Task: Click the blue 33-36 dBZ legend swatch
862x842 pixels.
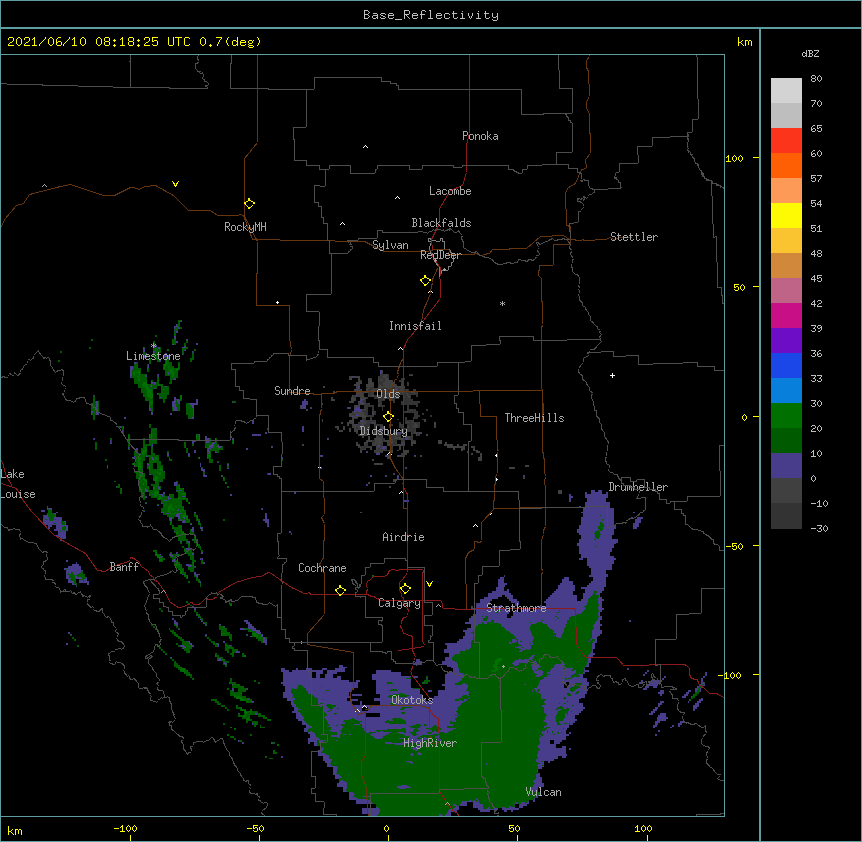Action: pos(786,365)
